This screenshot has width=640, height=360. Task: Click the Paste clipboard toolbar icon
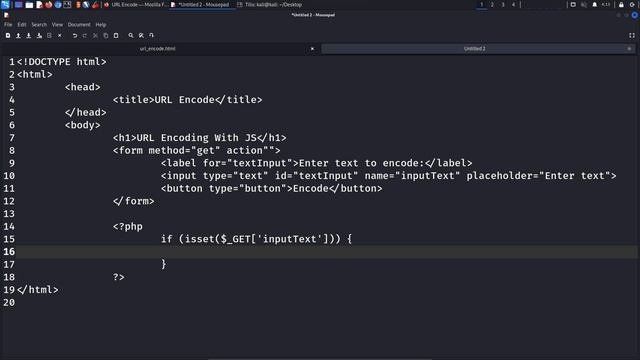[116, 36]
